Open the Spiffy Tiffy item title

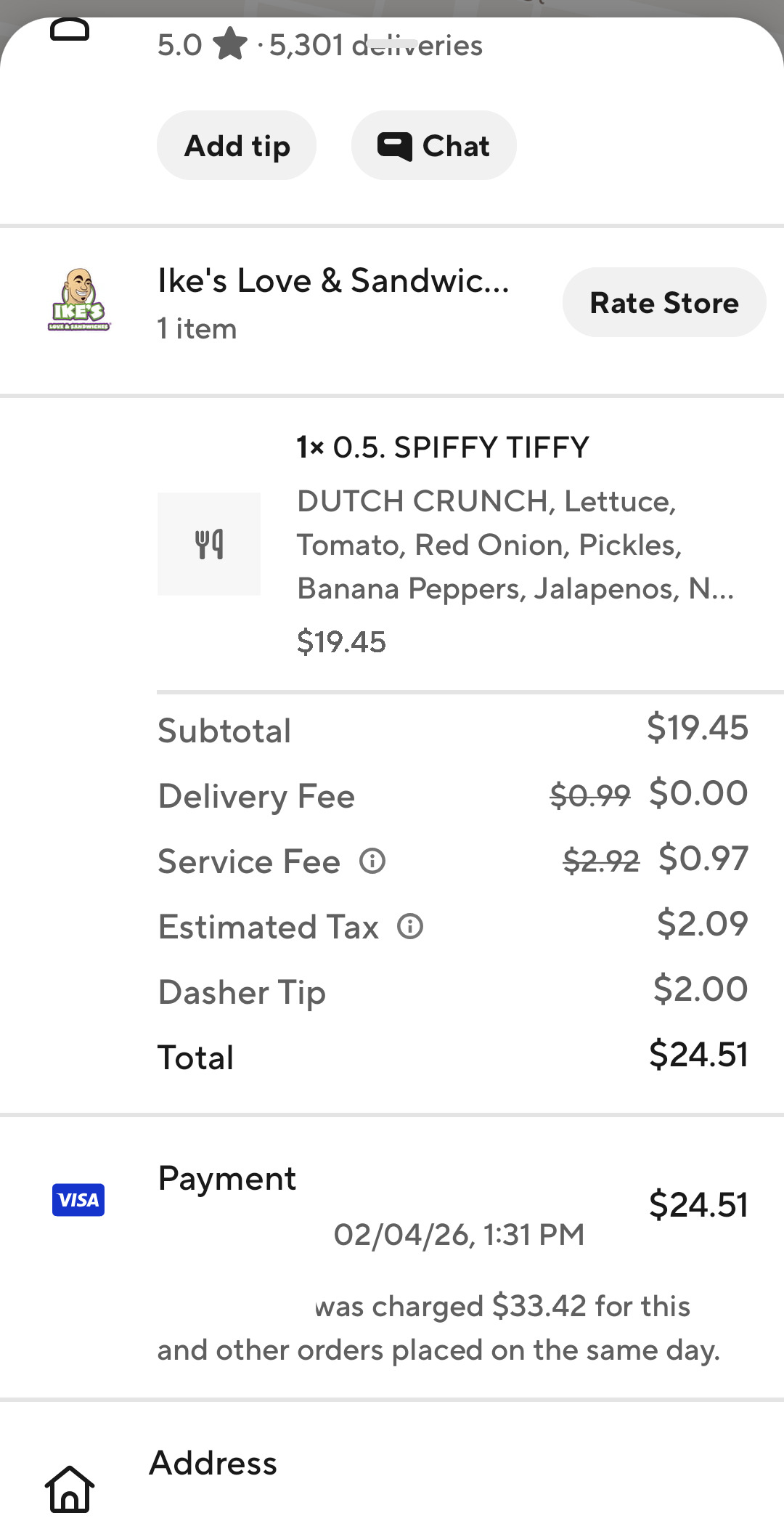(443, 447)
